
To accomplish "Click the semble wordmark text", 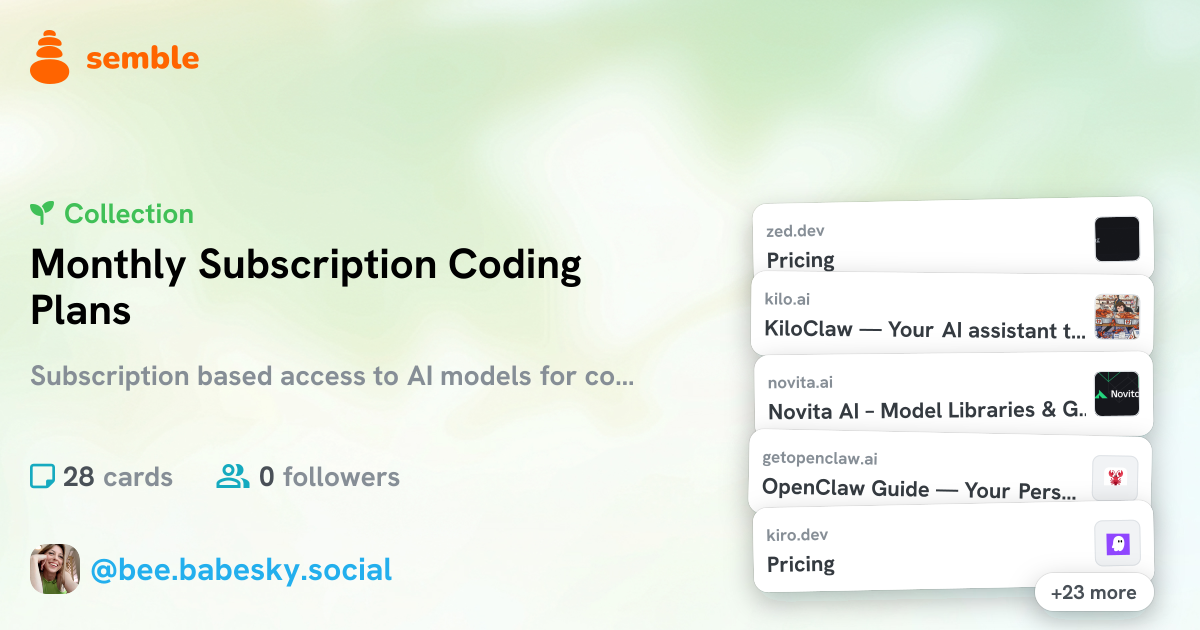I will [143, 58].
